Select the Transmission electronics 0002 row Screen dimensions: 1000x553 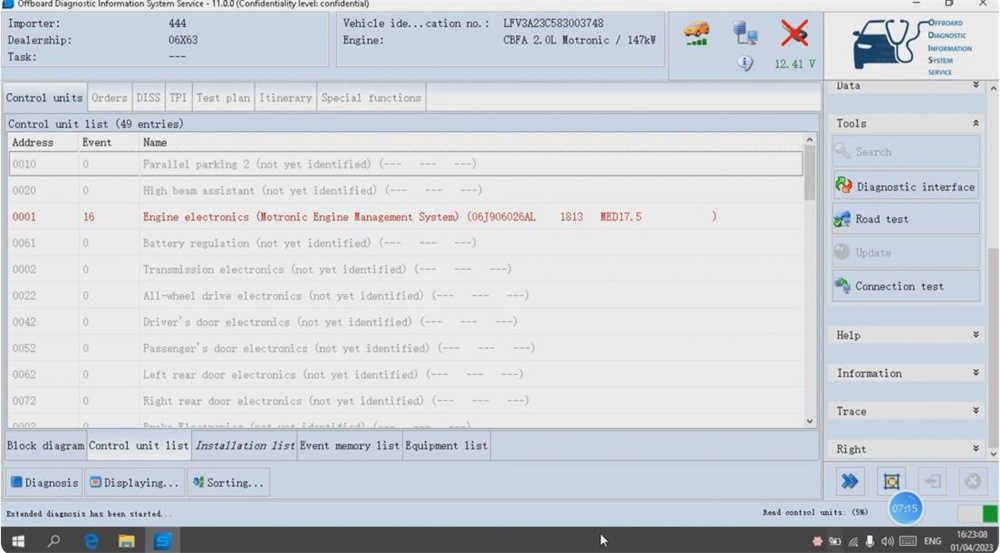point(406,269)
